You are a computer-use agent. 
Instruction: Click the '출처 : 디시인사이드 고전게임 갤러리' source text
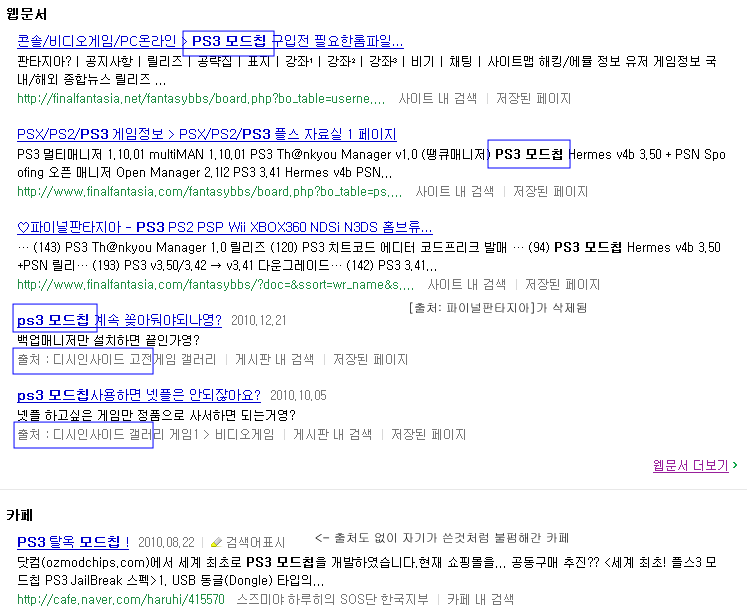[117, 359]
